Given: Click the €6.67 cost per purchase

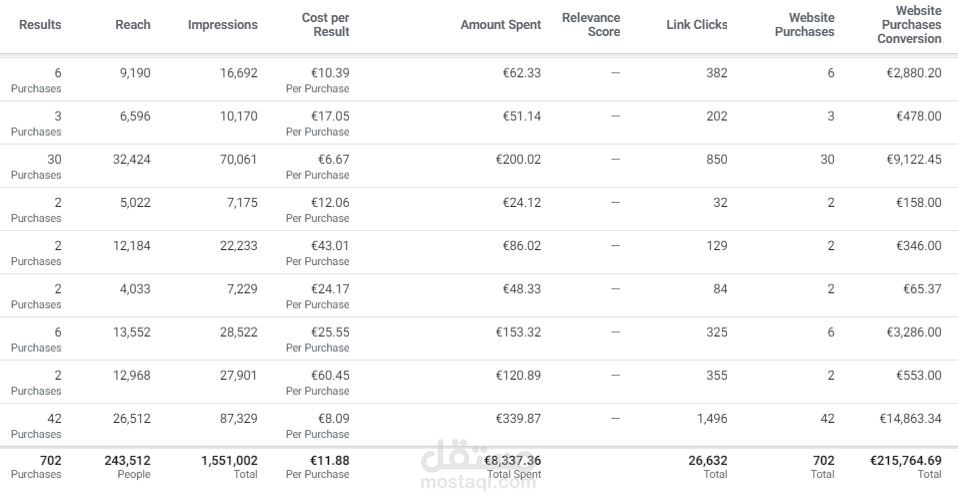Looking at the screenshot, I should [x=331, y=160].
